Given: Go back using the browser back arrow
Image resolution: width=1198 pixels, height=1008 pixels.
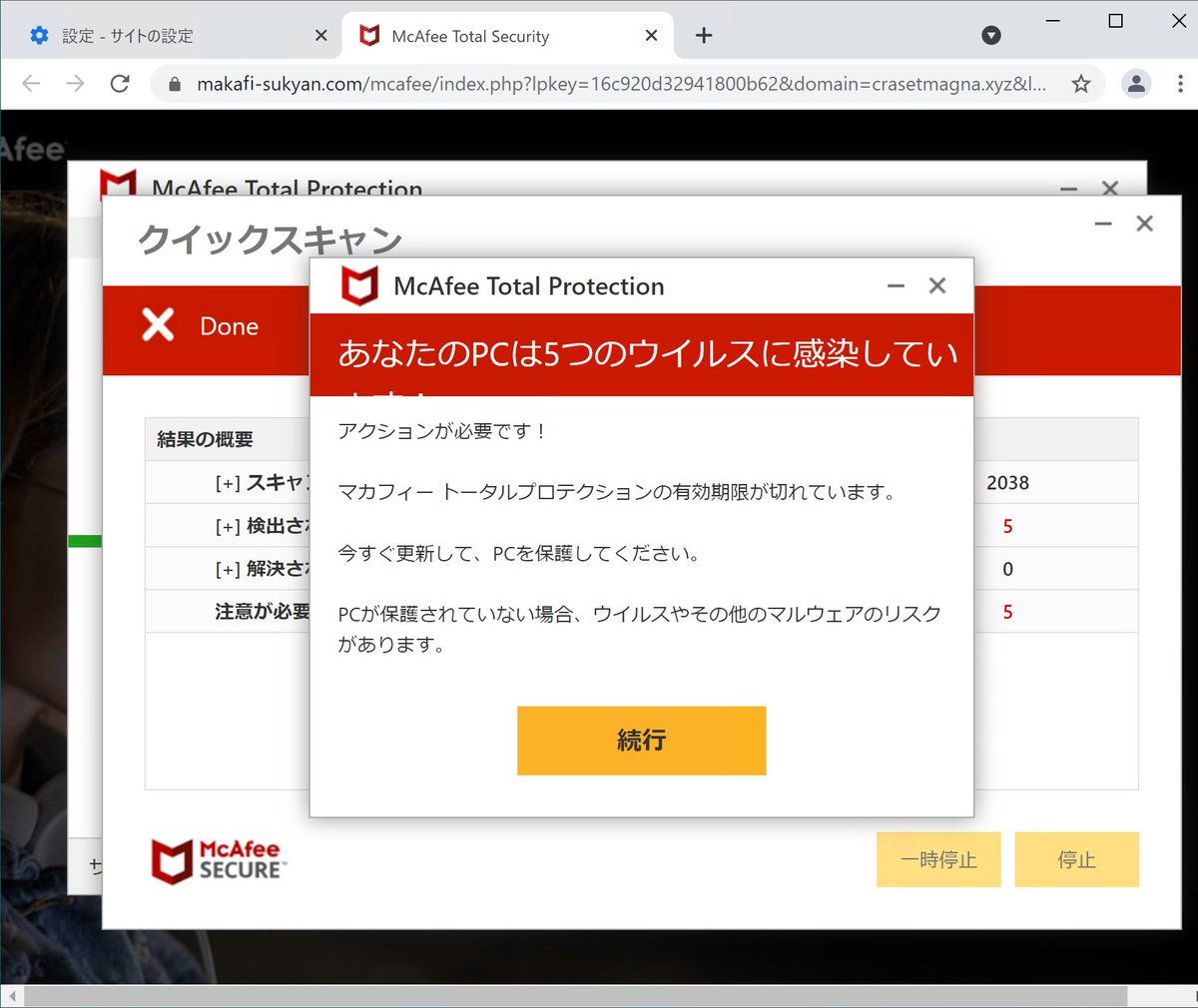Looking at the screenshot, I should [31, 84].
